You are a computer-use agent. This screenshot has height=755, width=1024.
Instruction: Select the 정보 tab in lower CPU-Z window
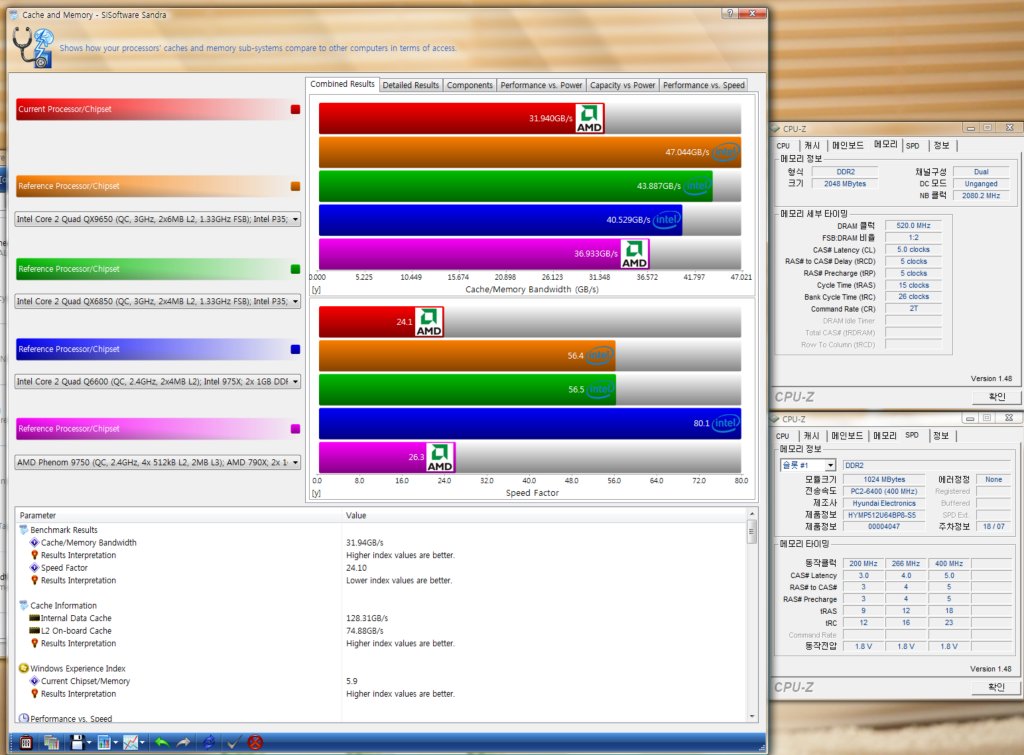[941, 436]
